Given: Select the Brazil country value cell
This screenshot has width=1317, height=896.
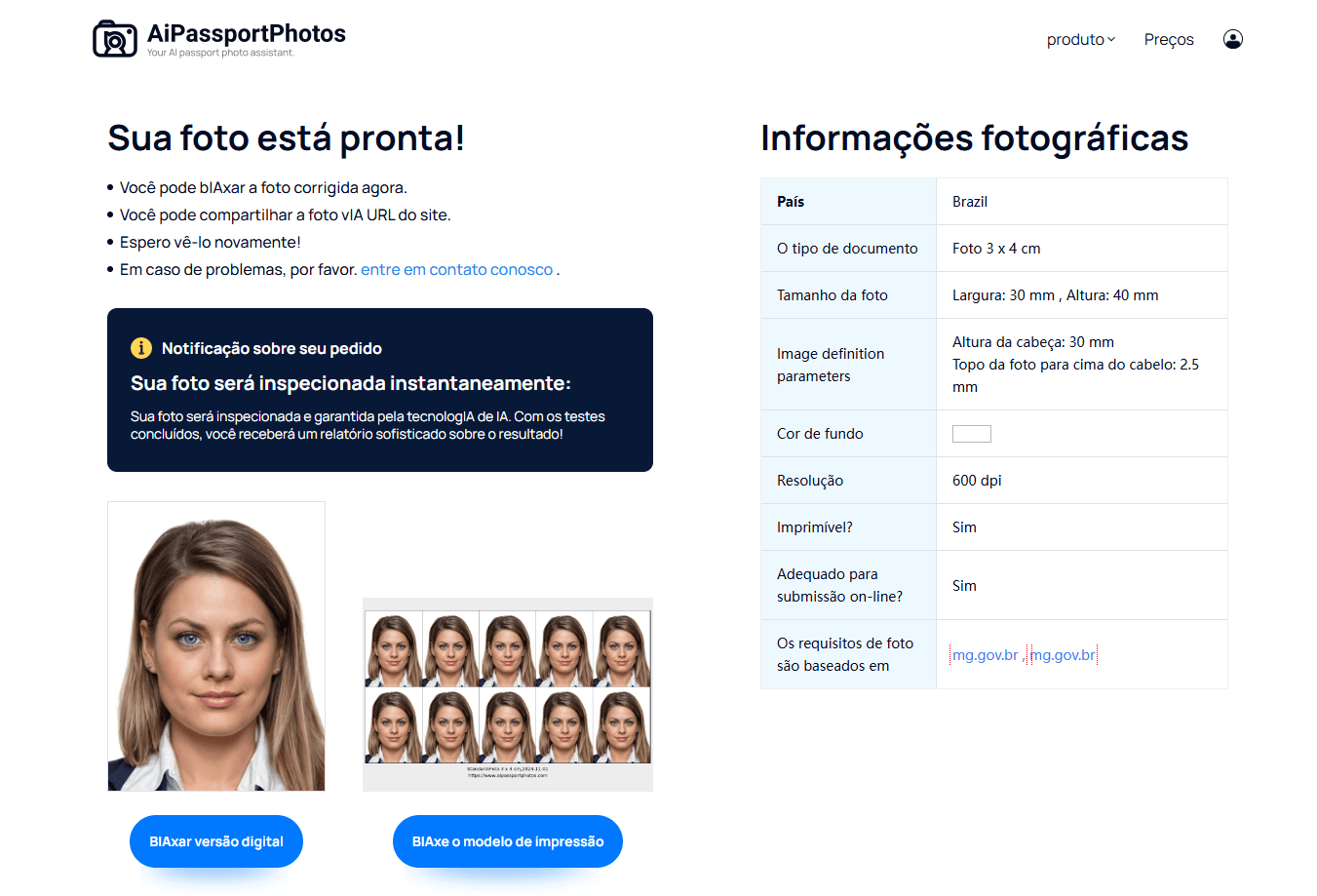Looking at the screenshot, I should click(1082, 202).
